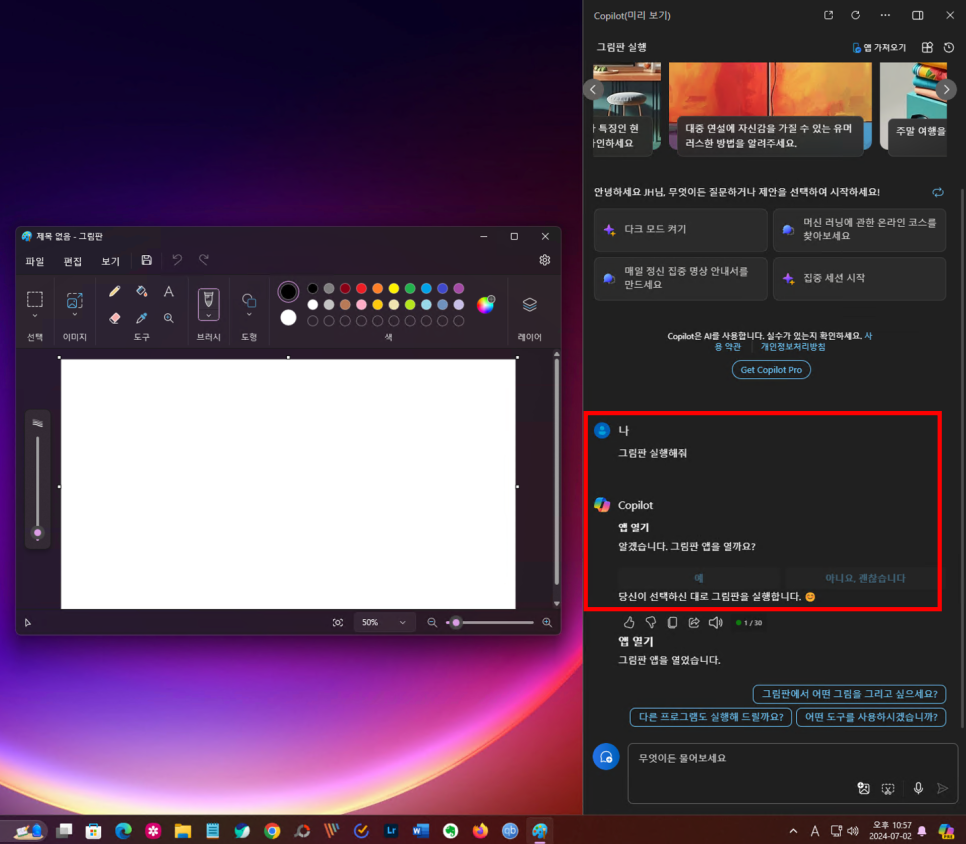Show next suggestion card arrow
The width and height of the screenshot is (966, 844).
tap(946, 90)
